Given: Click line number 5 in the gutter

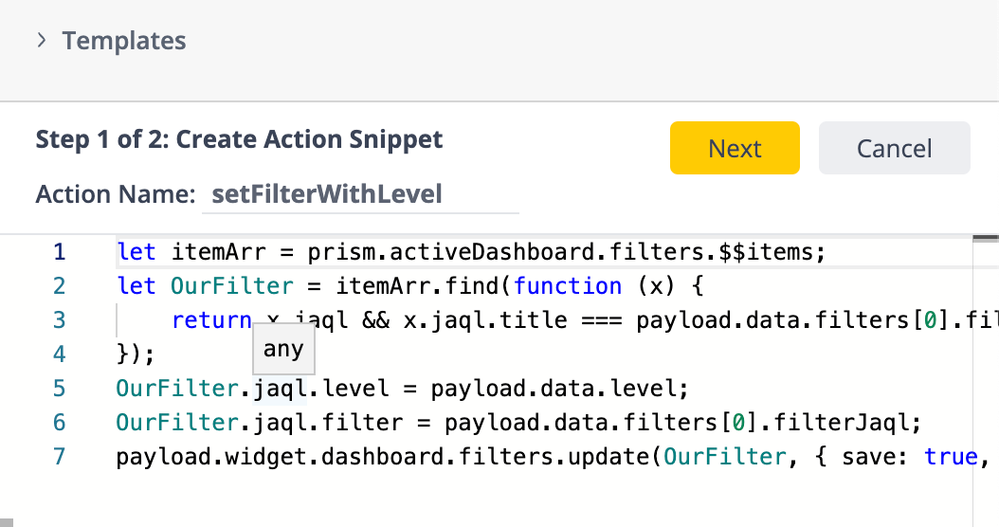Looking at the screenshot, I should point(59,388).
